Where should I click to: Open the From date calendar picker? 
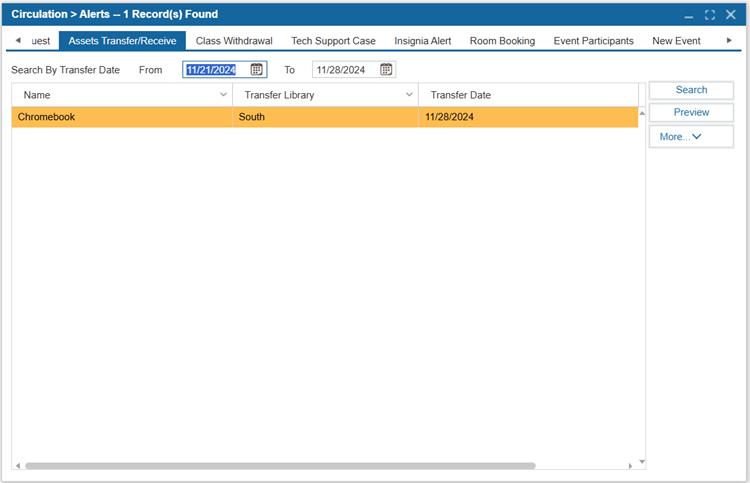(256, 69)
